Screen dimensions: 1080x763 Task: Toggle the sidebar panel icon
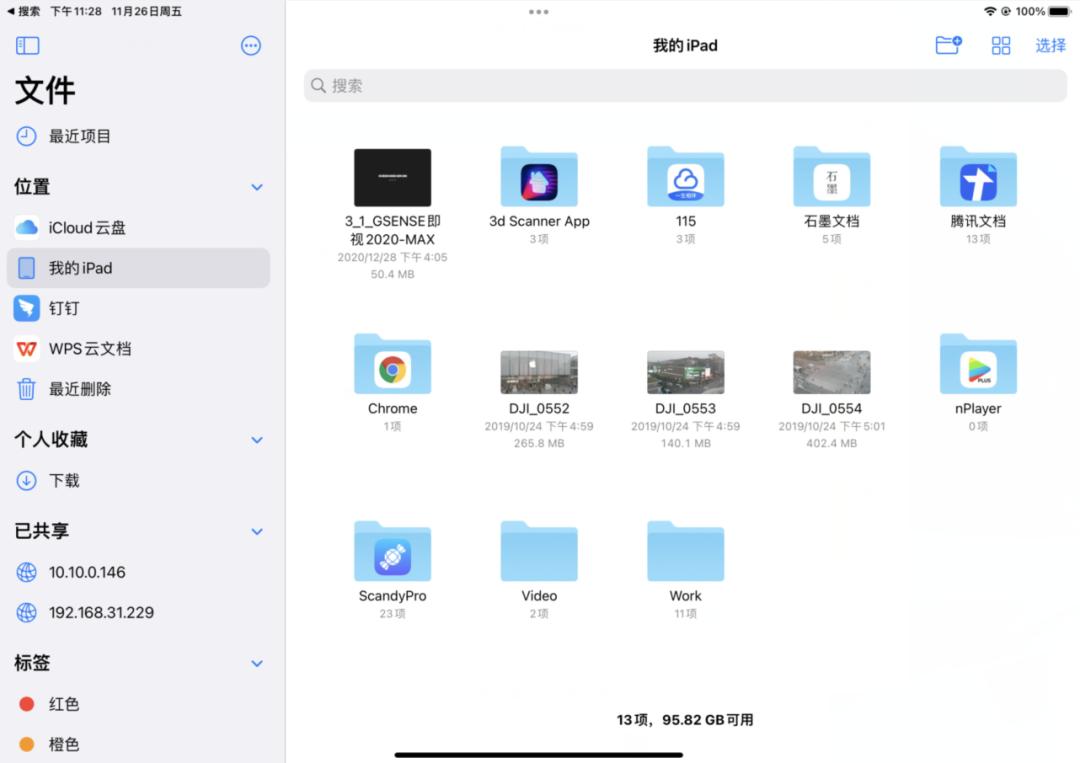28,46
